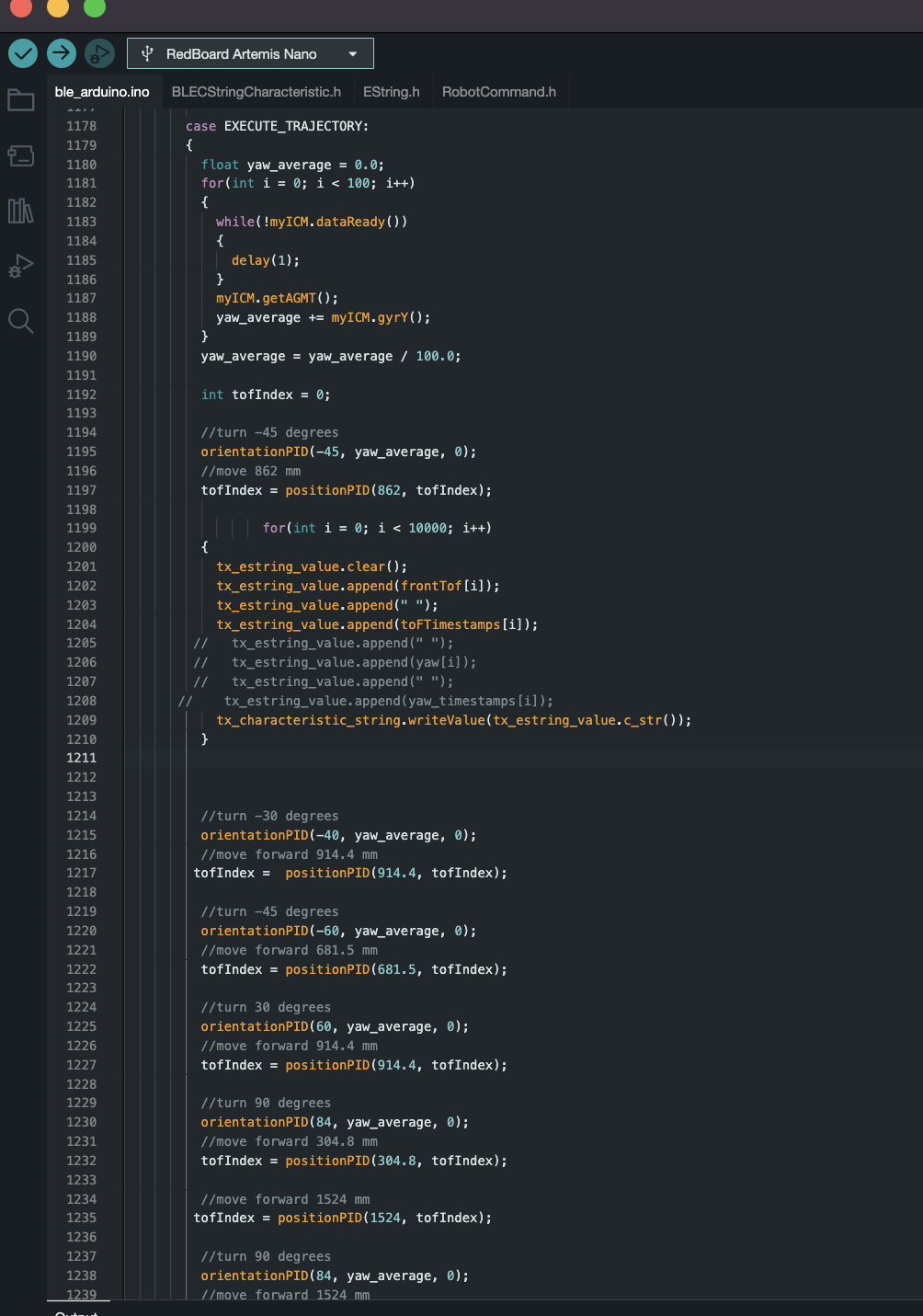
Task: Click '//move forward 304.8 mm' comment
Action: 289,1141
